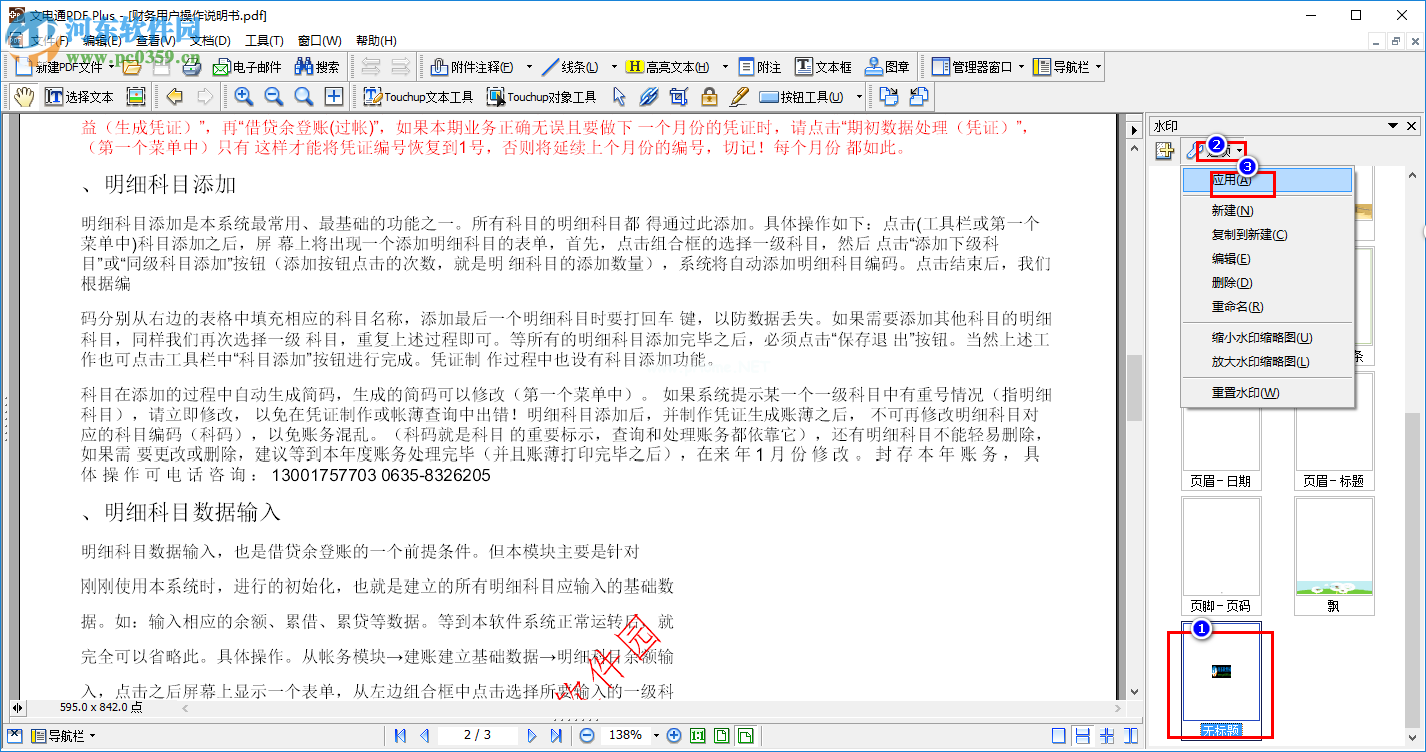This screenshot has width=1426, height=752.
Task: Click the padlock security icon
Action: pos(709,97)
